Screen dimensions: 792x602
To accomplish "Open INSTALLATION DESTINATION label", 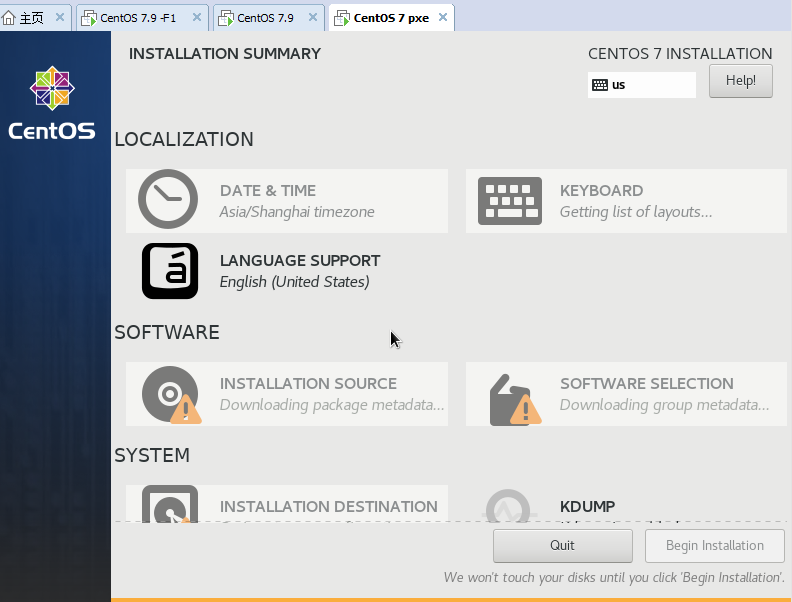I will 328,507.
